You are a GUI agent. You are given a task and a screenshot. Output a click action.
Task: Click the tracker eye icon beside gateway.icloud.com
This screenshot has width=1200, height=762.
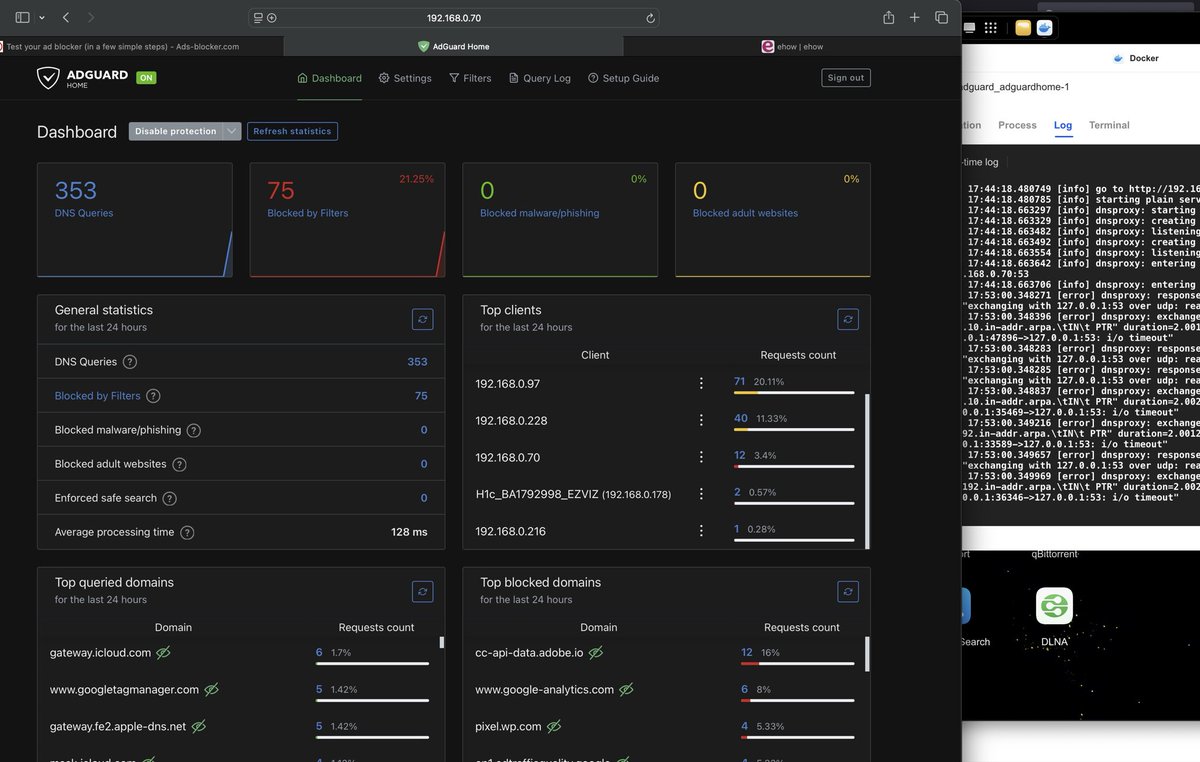[163, 653]
